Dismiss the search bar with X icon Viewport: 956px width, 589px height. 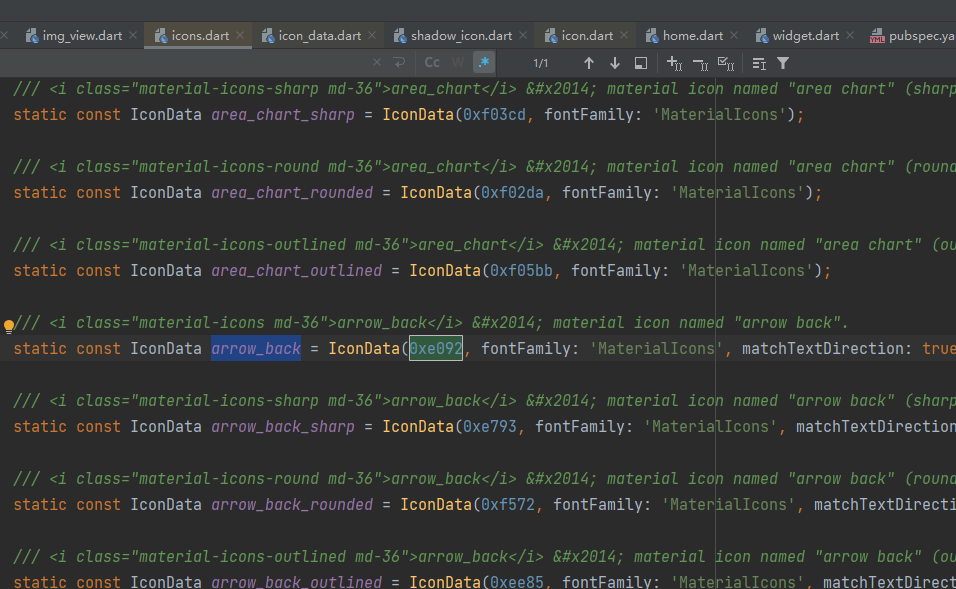pyautogui.click(x=376, y=62)
